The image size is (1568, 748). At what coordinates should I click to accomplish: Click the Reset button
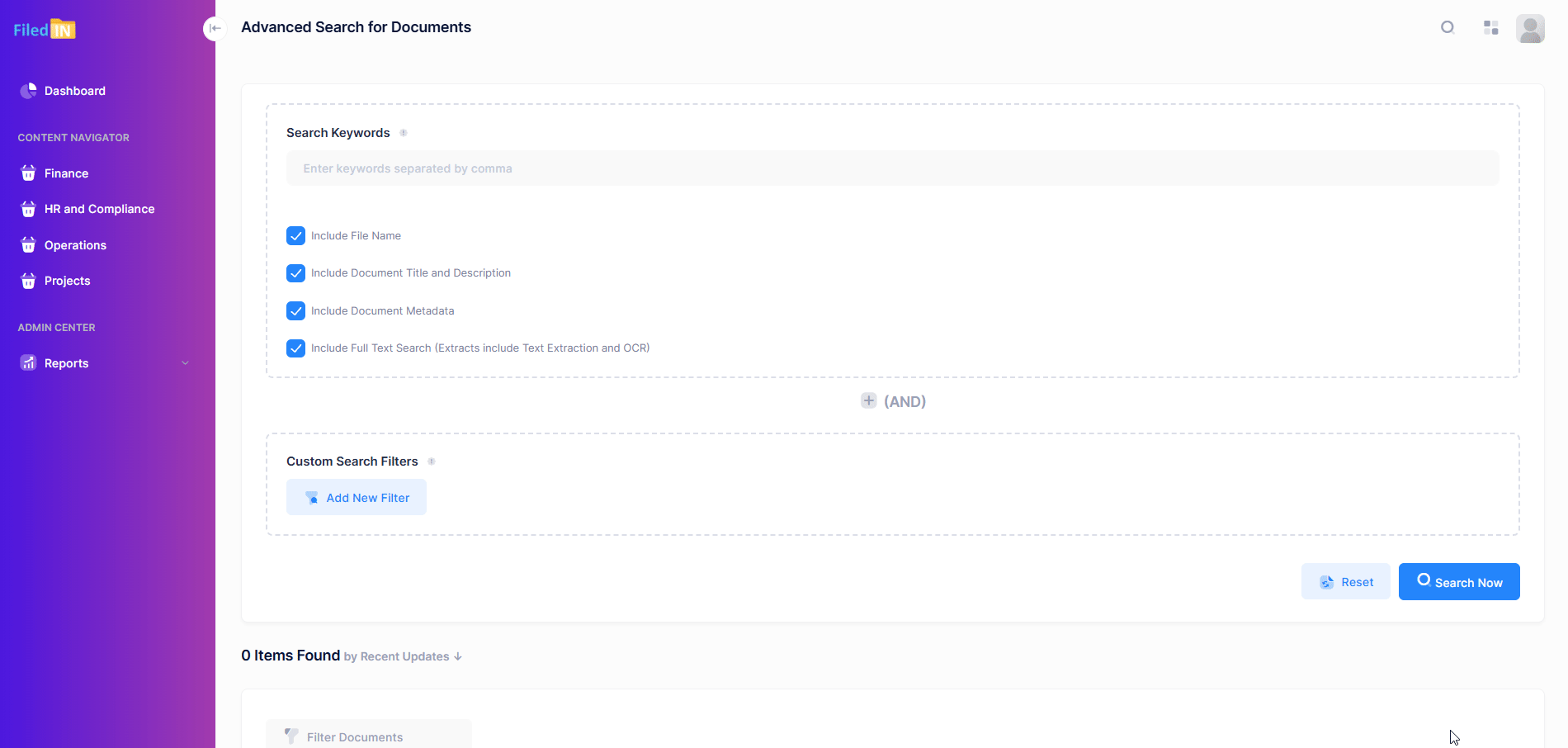pos(1346,581)
